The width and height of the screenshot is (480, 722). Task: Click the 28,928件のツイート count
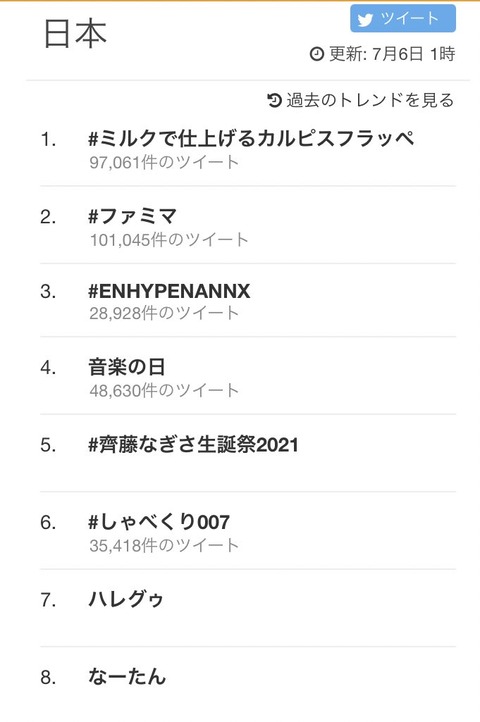164,313
